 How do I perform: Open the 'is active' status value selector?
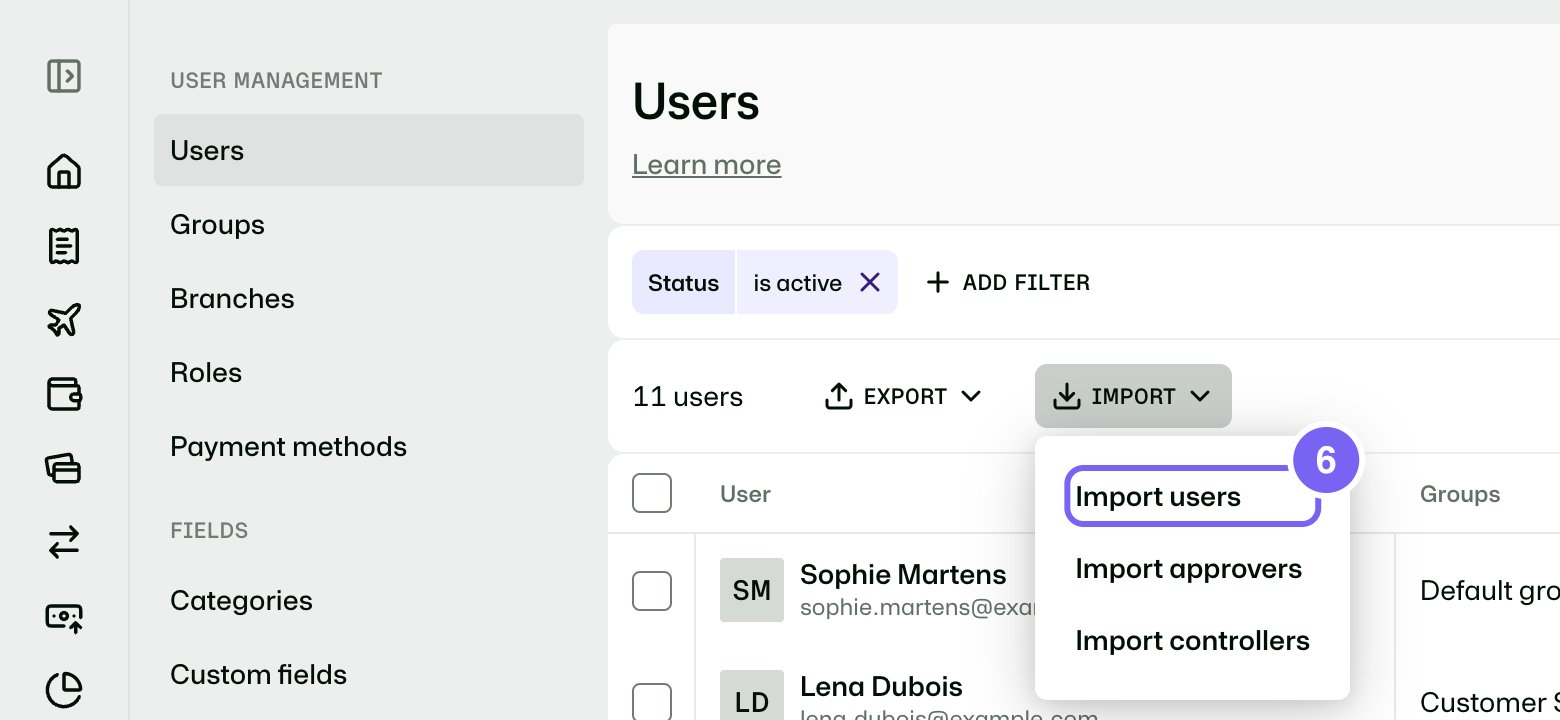point(798,283)
